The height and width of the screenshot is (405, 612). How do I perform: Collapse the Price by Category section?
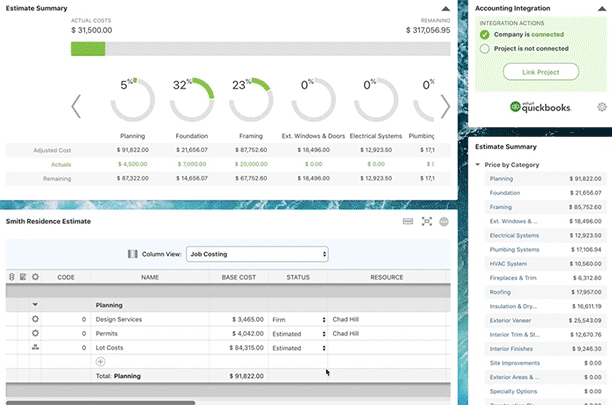(478, 162)
